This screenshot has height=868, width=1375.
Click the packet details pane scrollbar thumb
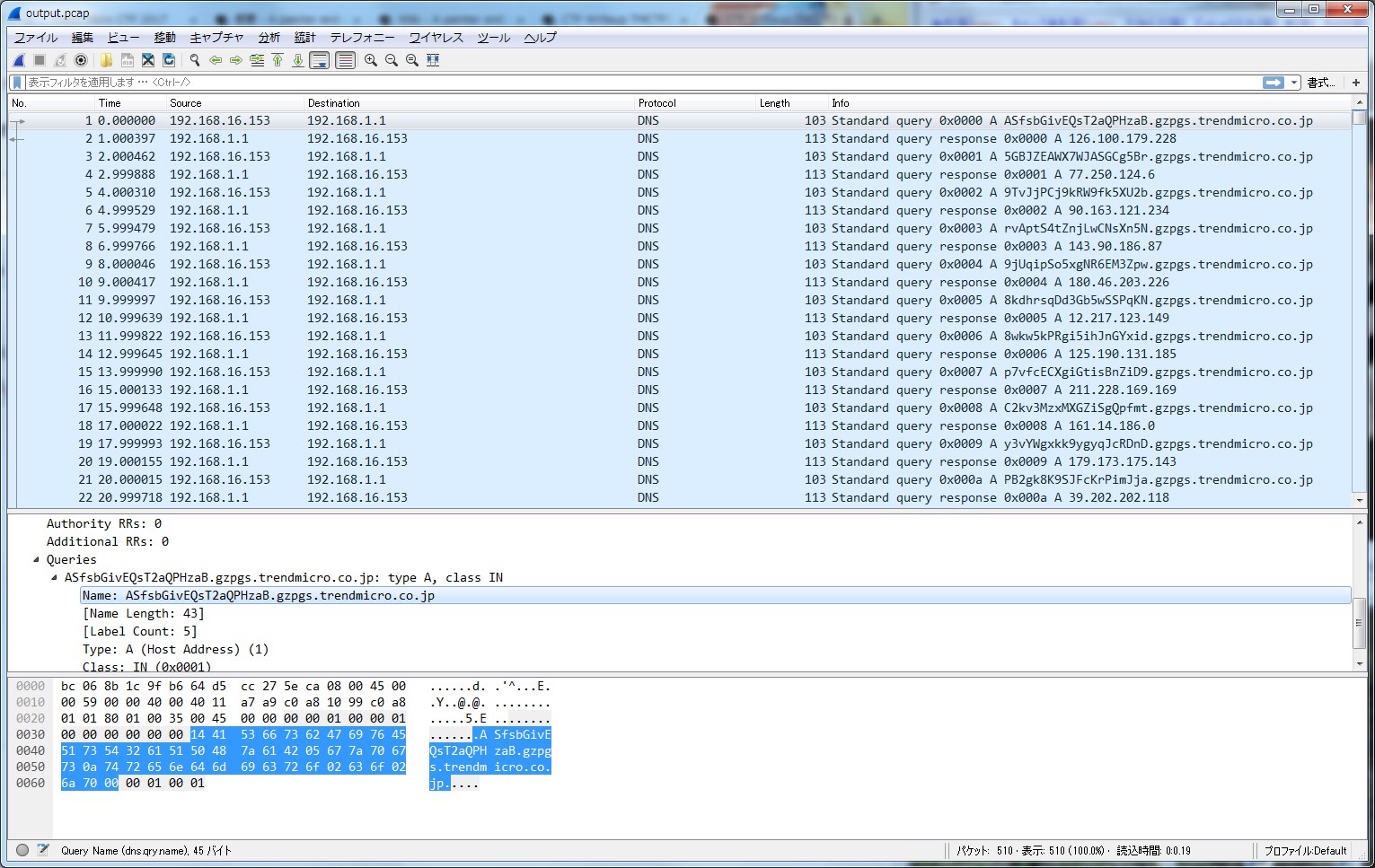(x=1359, y=622)
